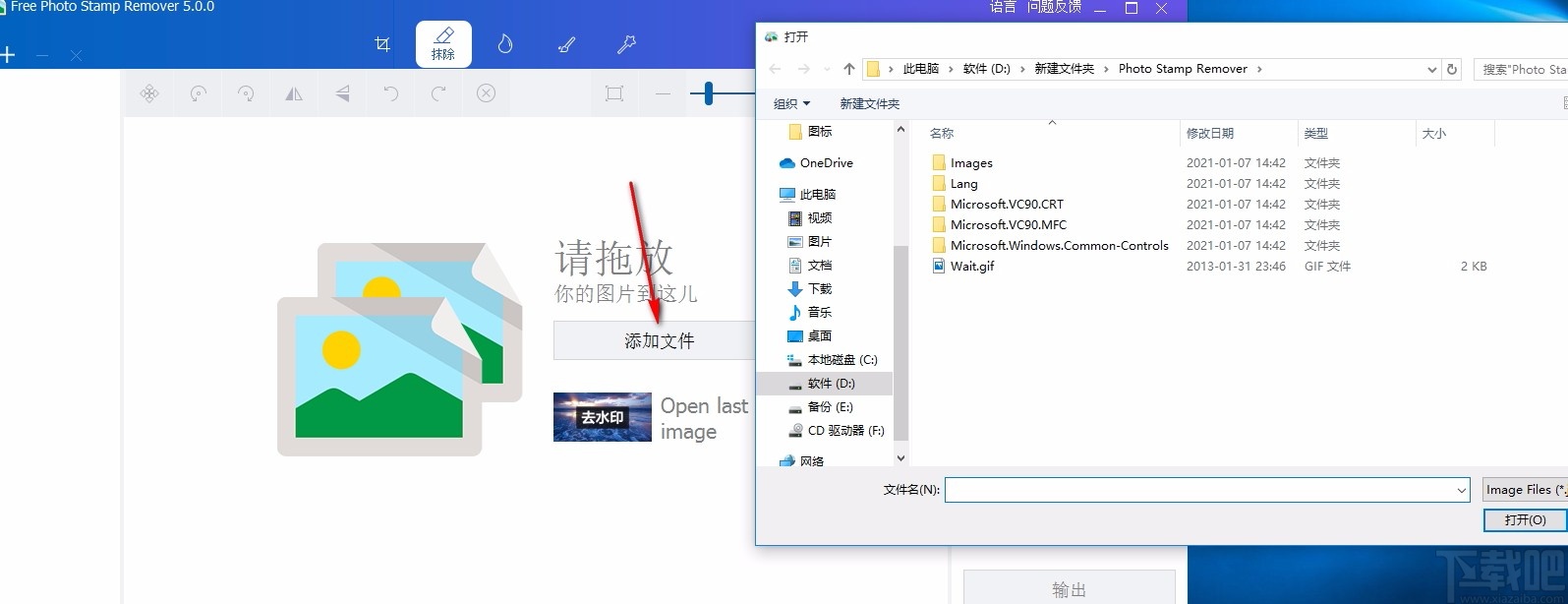Sort files by 大小 column header
The height and width of the screenshot is (604, 1568).
(1455, 133)
